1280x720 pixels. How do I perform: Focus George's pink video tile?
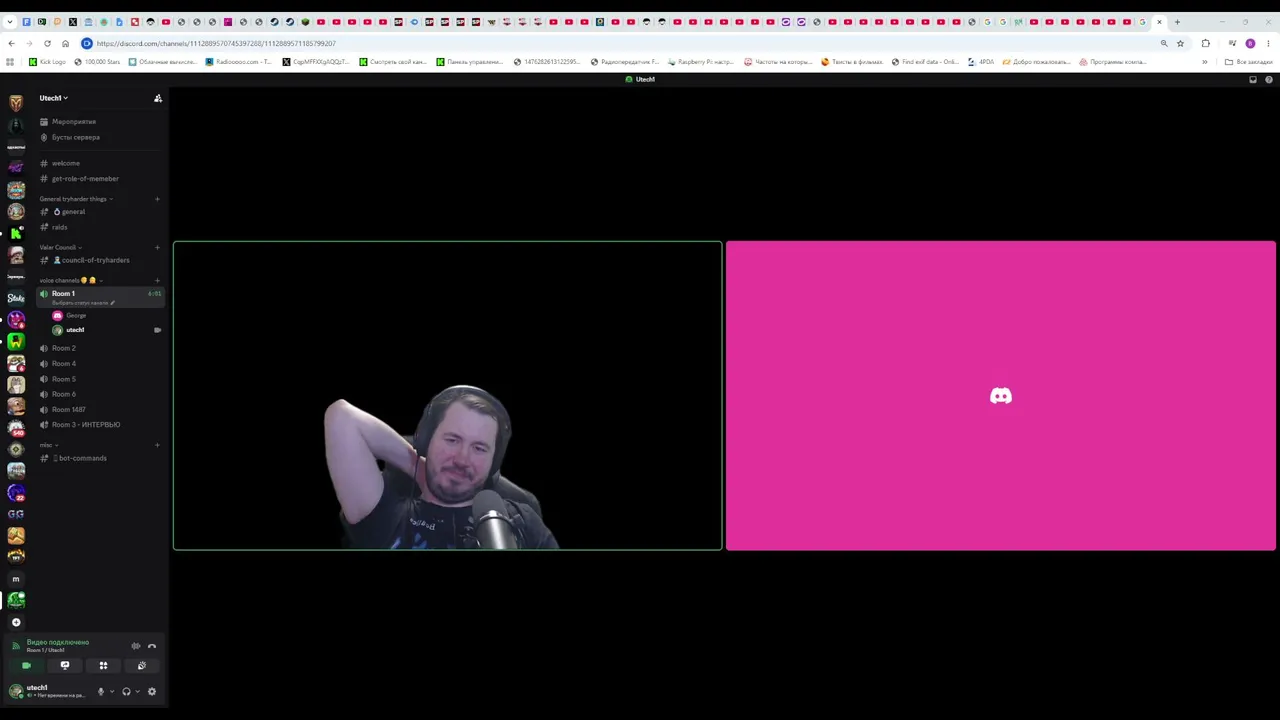pos(1001,396)
